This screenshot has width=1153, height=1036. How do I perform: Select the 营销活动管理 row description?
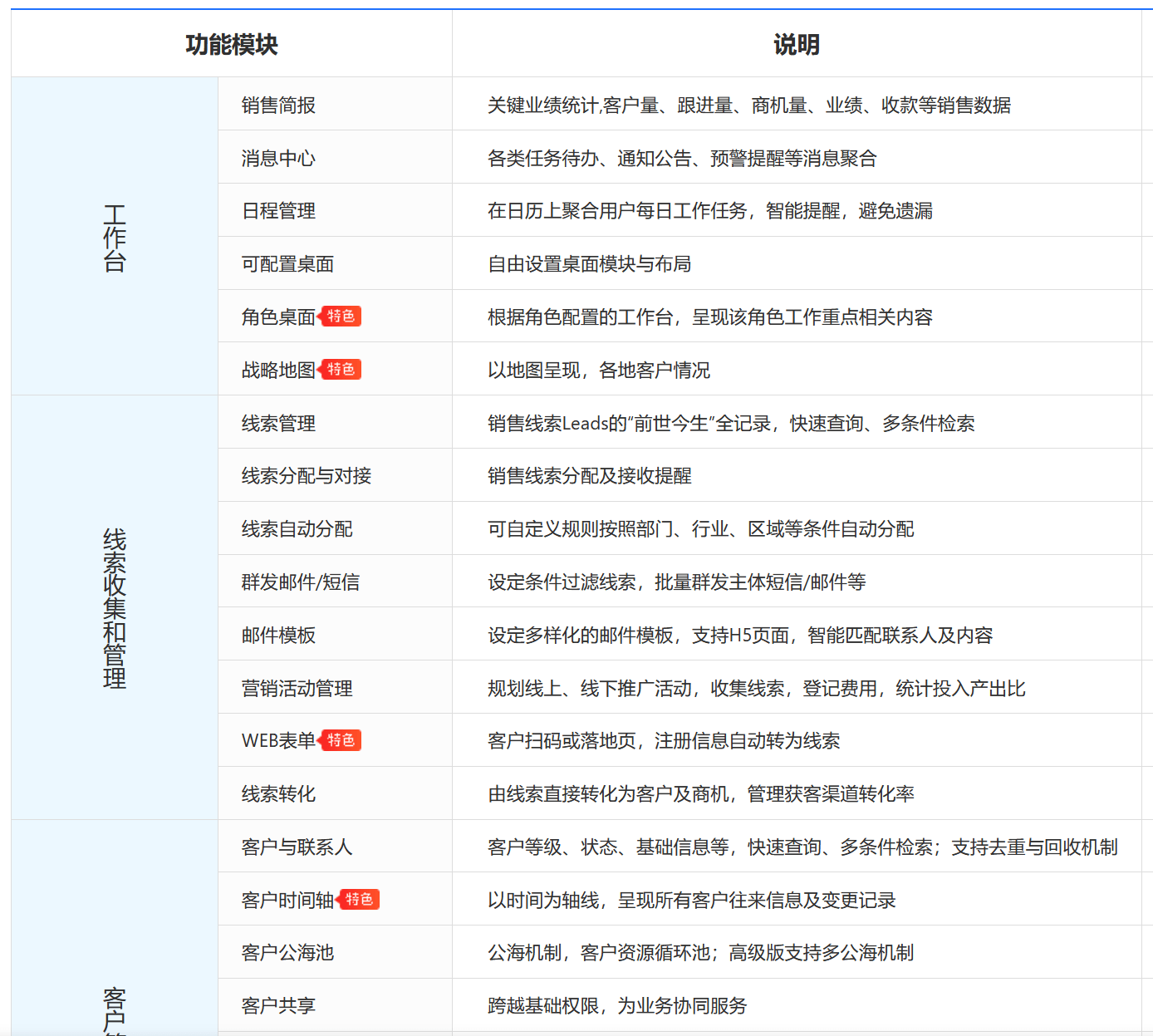756,687
